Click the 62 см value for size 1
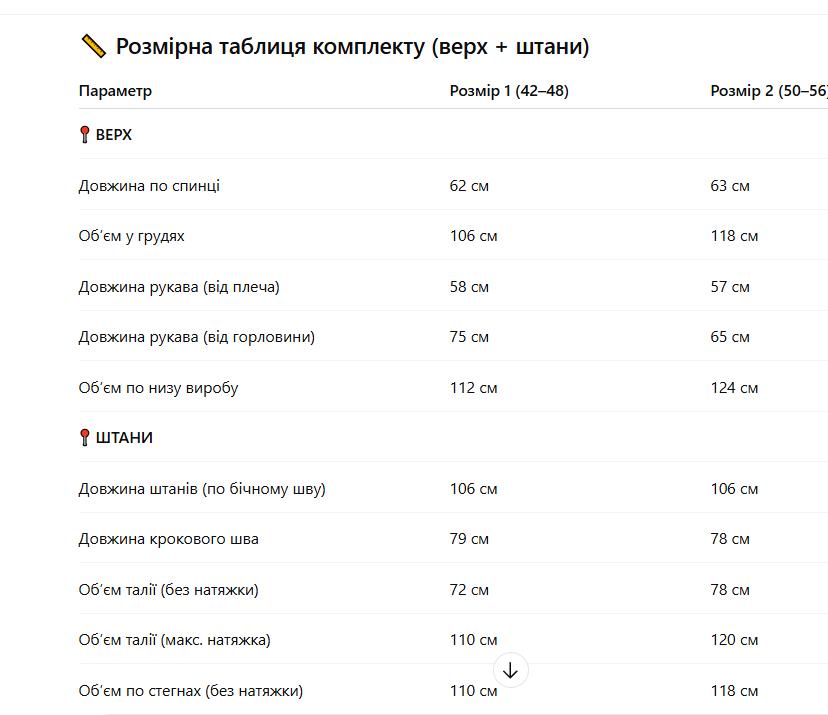This screenshot has width=828, height=715. coord(469,186)
